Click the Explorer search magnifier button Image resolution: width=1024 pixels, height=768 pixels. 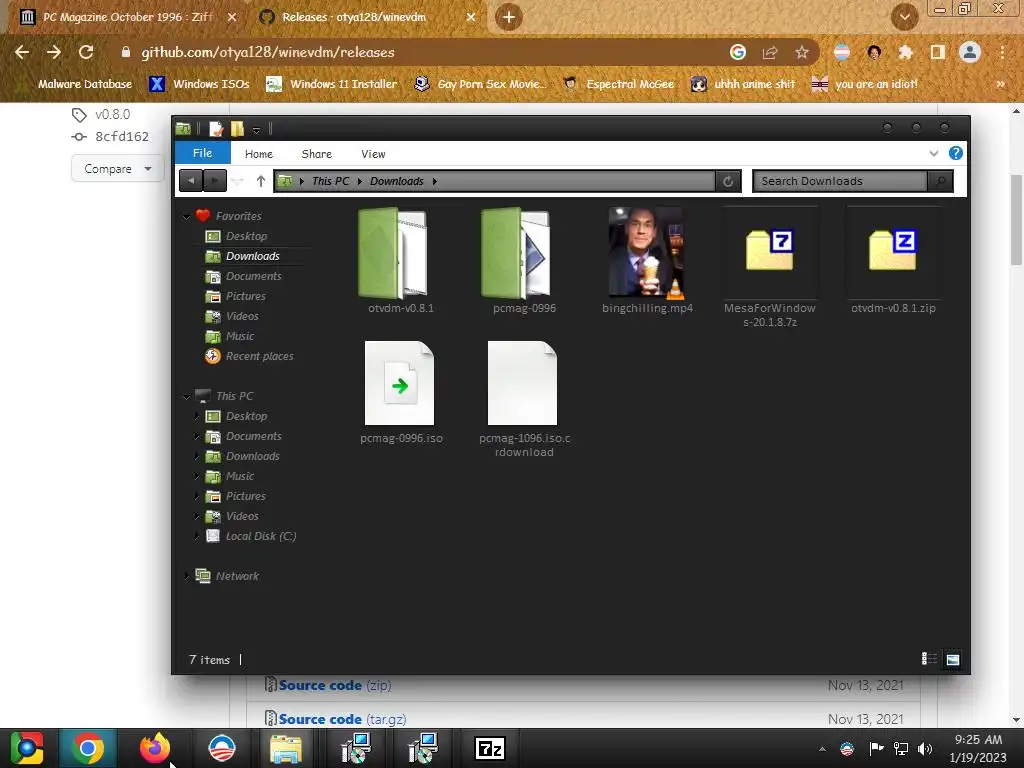[940, 181]
